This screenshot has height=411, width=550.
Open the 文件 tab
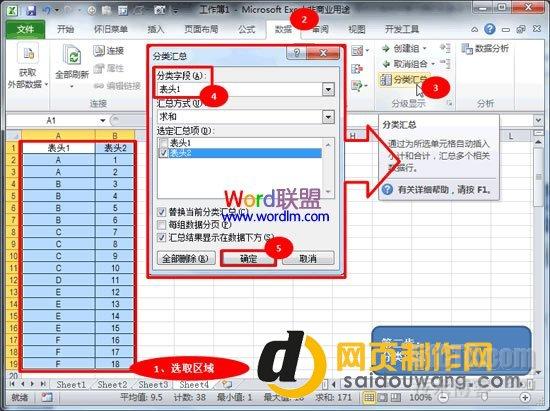[x=25, y=29]
